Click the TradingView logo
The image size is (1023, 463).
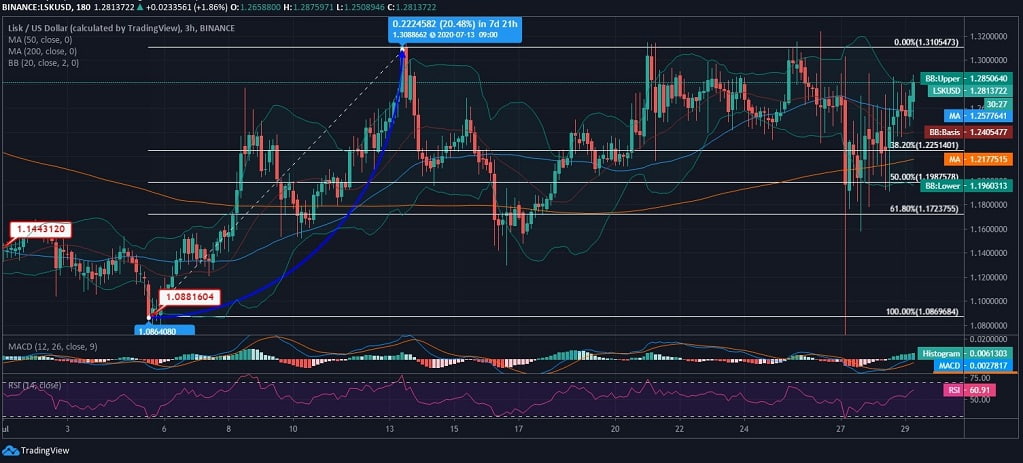click(x=36, y=451)
